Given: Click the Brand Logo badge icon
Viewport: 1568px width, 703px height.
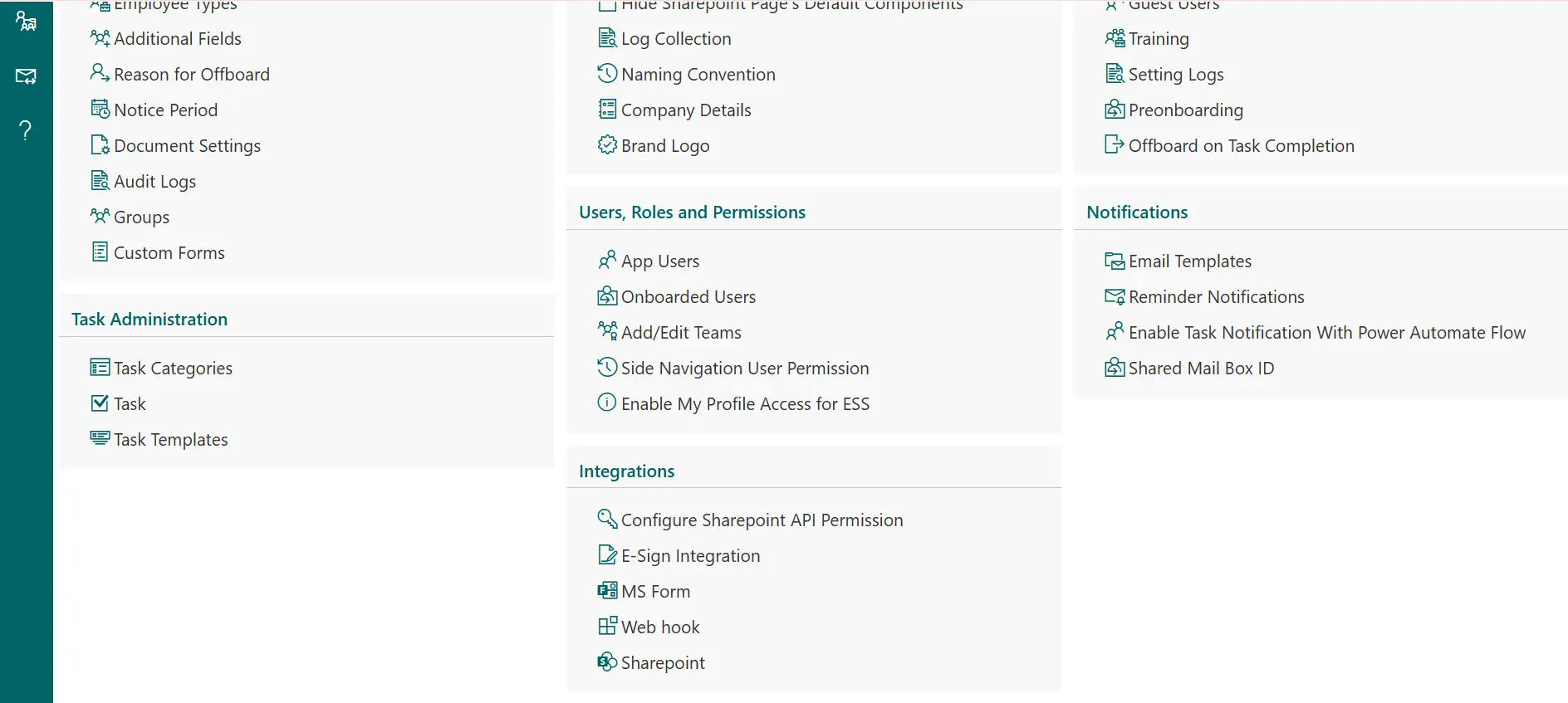Looking at the screenshot, I should pyautogui.click(x=607, y=145).
